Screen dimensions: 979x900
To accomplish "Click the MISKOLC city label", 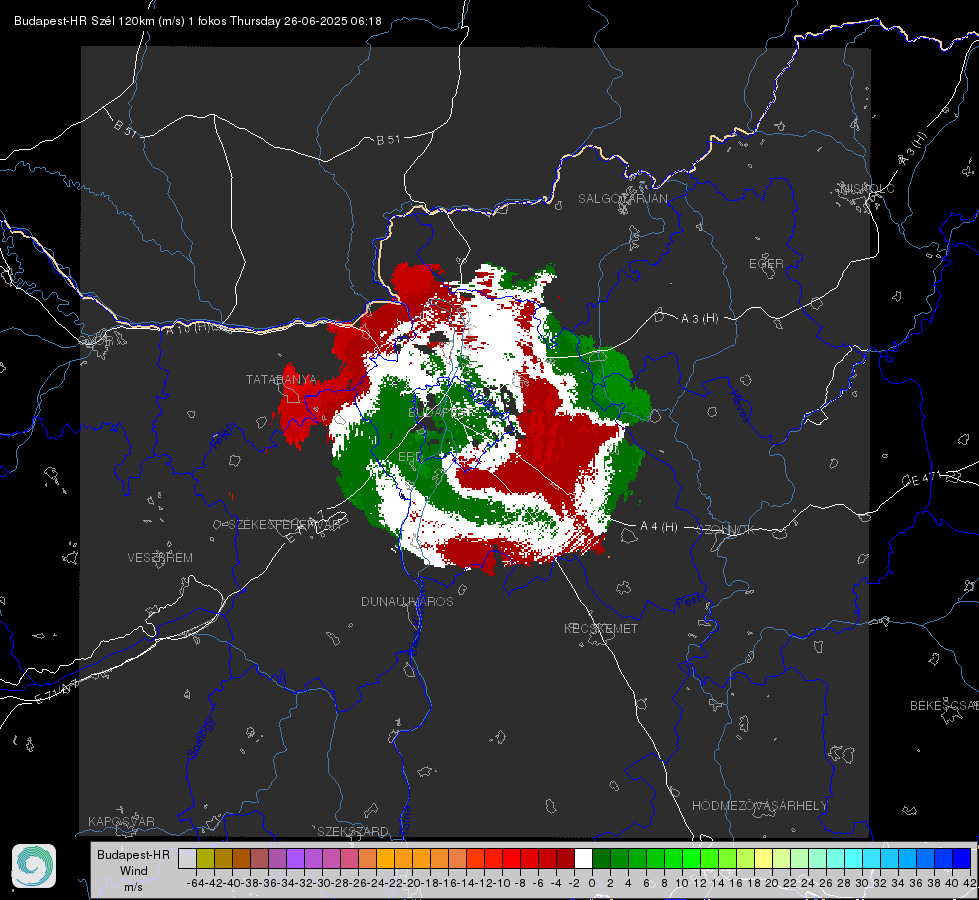I will tap(867, 188).
